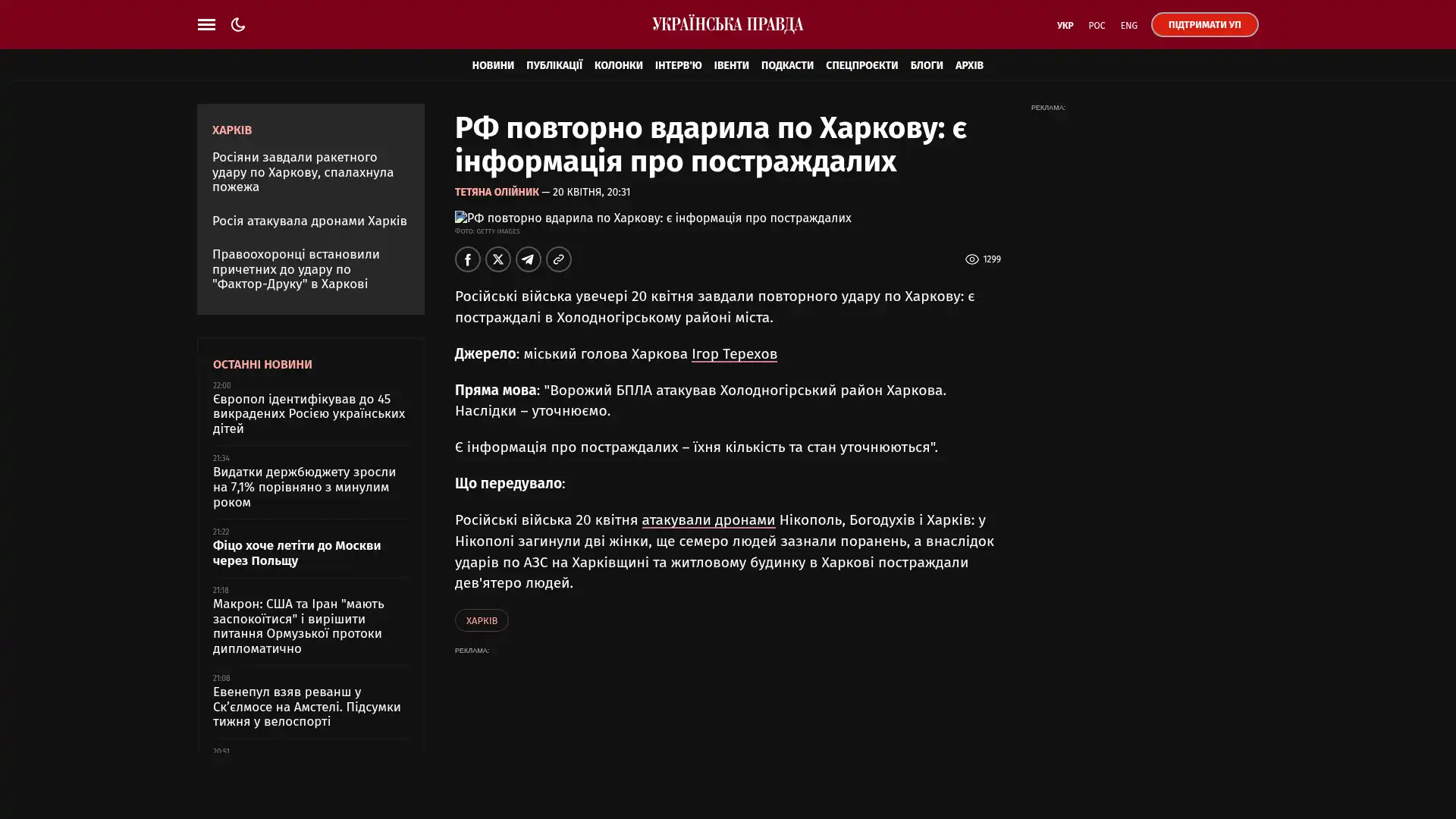Copy article link icon
The image size is (1456, 819).
(x=558, y=259)
